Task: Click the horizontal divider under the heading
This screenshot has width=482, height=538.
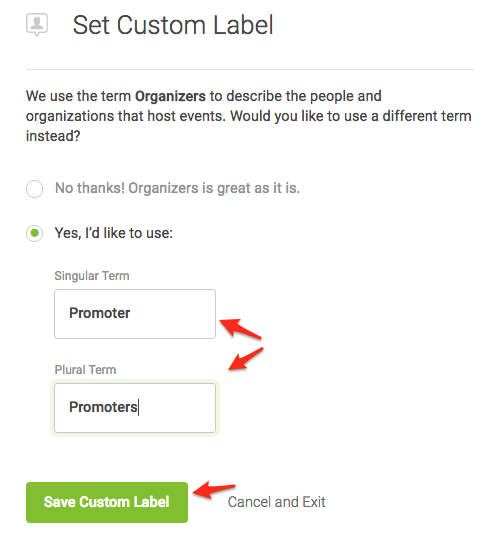Action: pyautogui.click(x=250, y=69)
